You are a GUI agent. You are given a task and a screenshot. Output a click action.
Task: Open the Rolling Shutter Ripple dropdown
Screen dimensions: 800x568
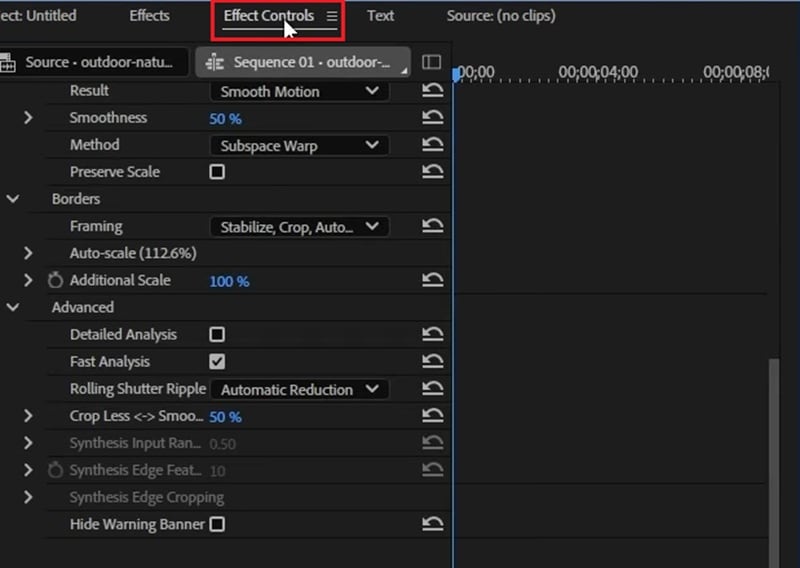(x=299, y=389)
